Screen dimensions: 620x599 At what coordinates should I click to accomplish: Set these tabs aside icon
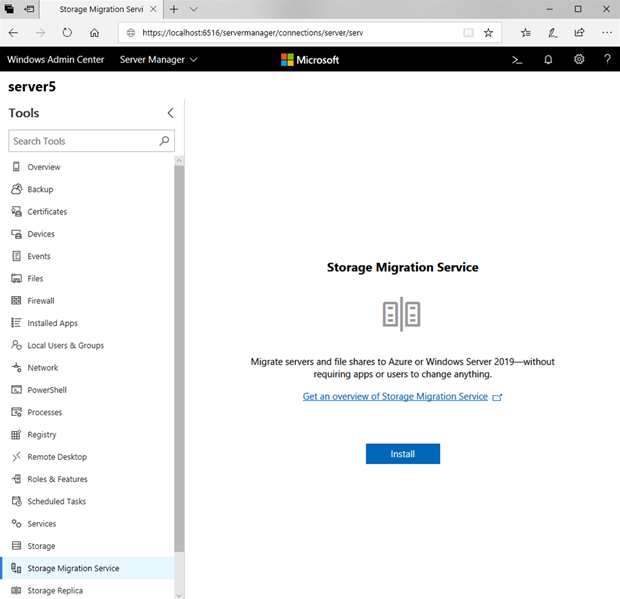coord(29,9)
